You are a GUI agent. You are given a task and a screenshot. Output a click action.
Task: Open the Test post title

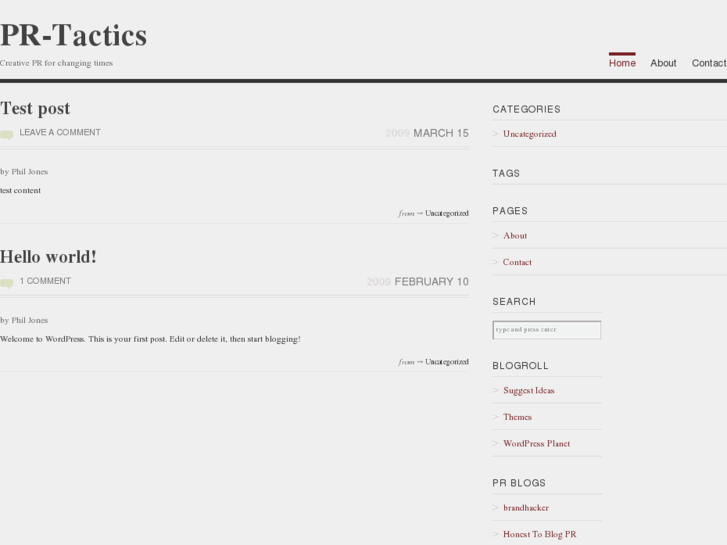coord(35,108)
